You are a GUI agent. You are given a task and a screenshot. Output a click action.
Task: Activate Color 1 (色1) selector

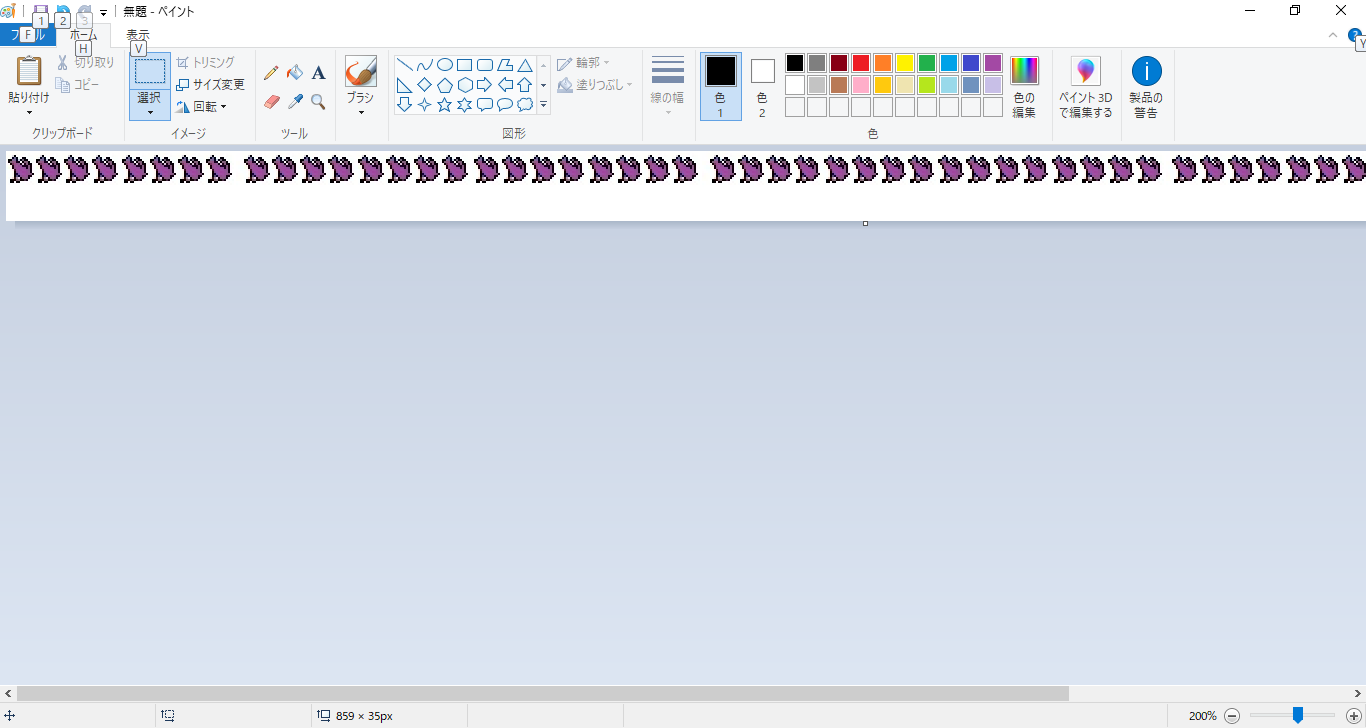coord(721,87)
